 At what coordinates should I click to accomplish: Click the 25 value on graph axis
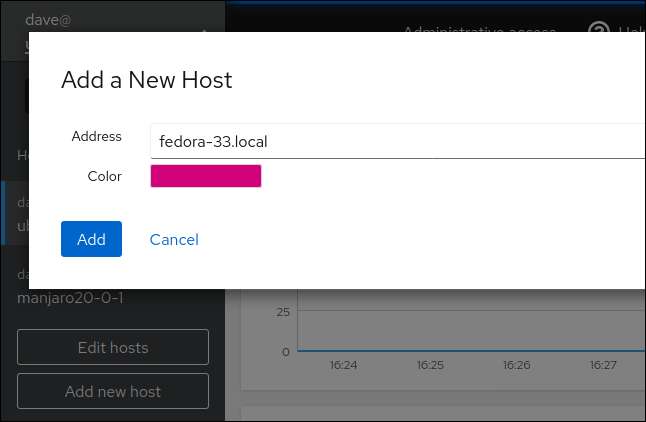click(x=282, y=312)
